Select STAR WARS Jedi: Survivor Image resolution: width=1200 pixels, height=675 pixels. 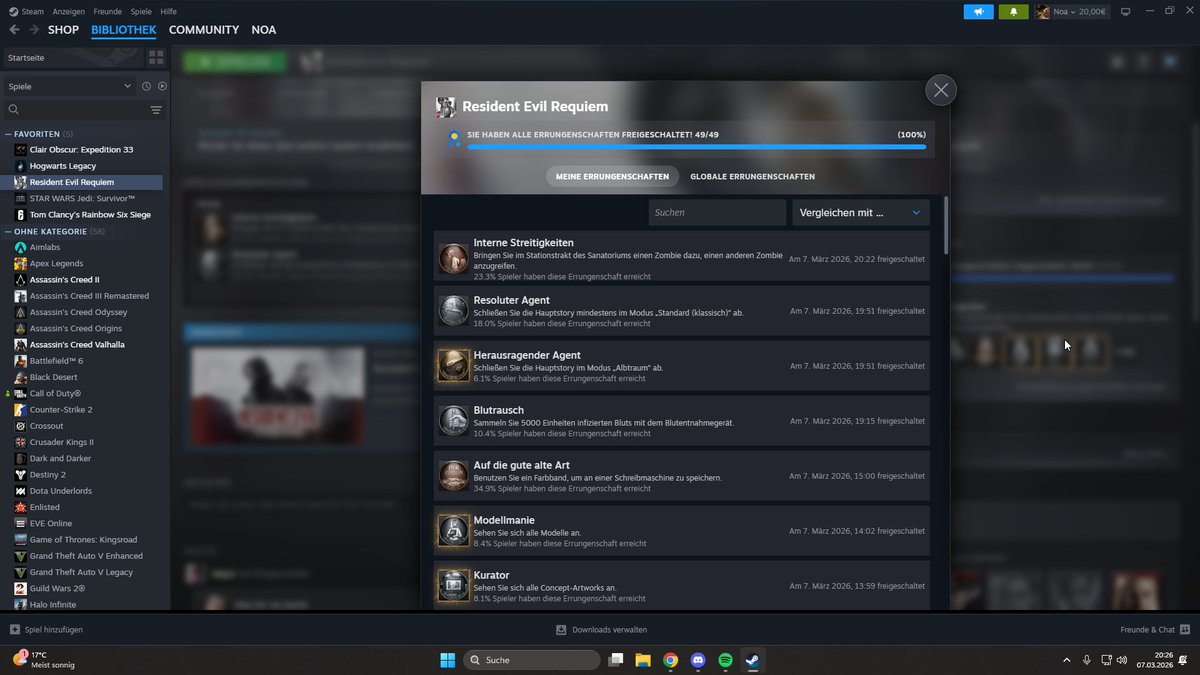(82, 198)
